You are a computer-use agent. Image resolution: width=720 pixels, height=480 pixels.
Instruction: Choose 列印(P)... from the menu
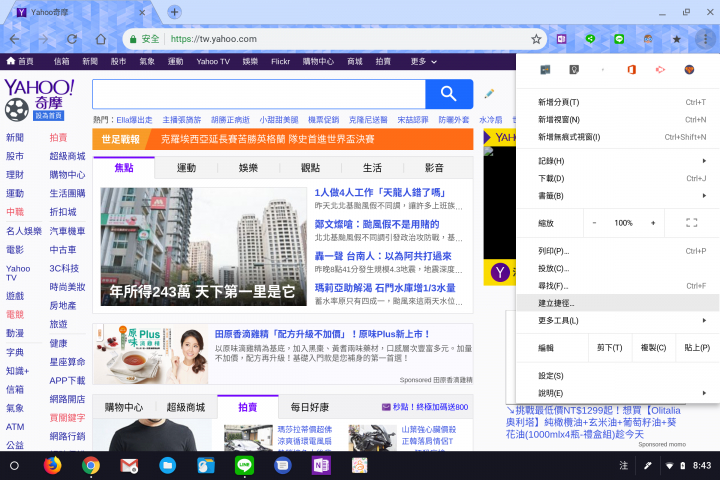[618, 251]
